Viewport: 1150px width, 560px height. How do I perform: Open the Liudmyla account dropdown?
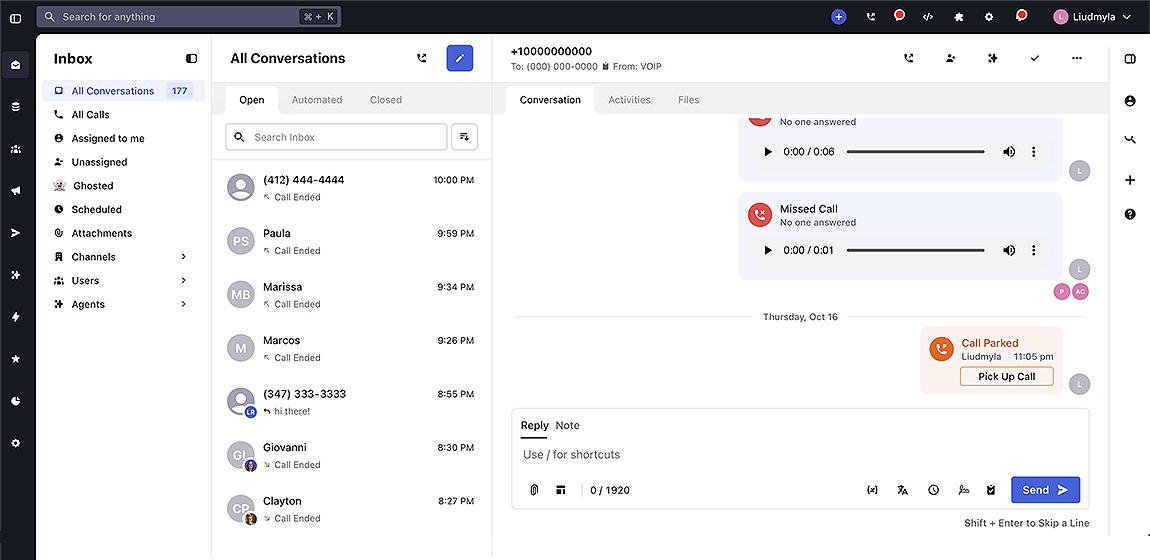(1092, 17)
